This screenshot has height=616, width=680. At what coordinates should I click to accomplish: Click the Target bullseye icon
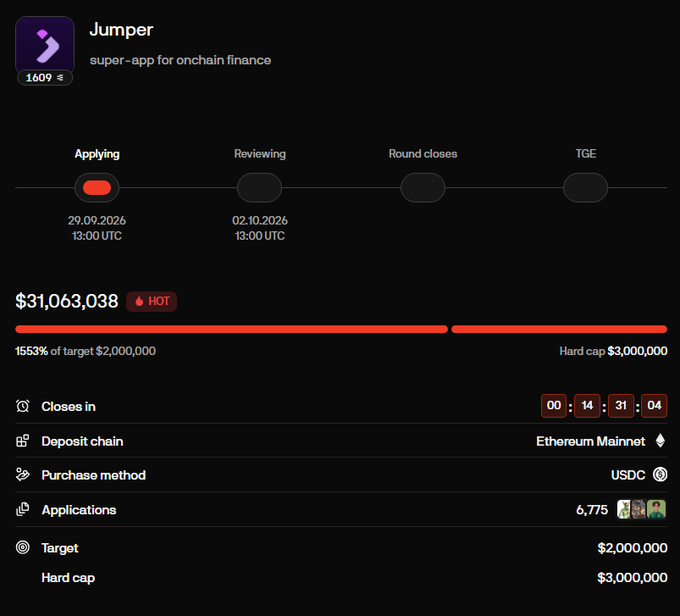click(x=23, y=547)
